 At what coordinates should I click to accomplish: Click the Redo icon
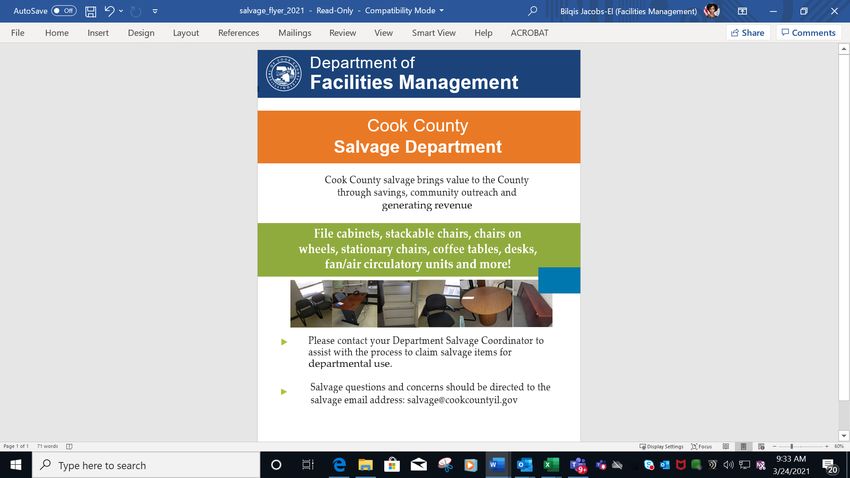coord(136,11)
